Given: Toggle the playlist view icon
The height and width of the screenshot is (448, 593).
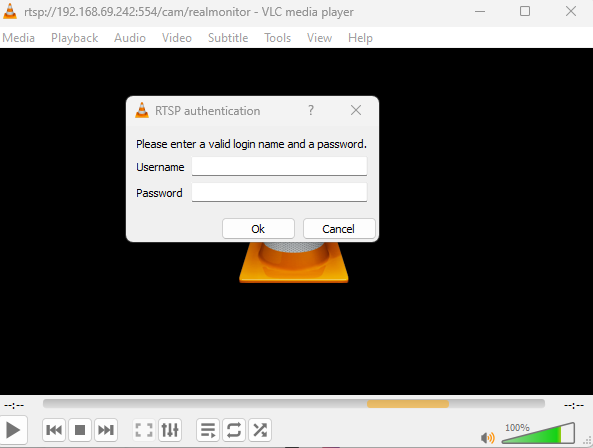Looking at the screenshot, I should click(x=208, y=430).
